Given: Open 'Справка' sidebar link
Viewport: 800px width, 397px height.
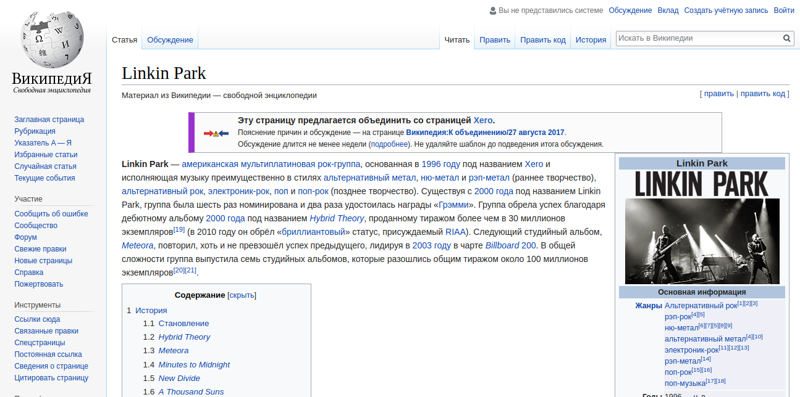Looking at the screenshot, I should 29,272.
